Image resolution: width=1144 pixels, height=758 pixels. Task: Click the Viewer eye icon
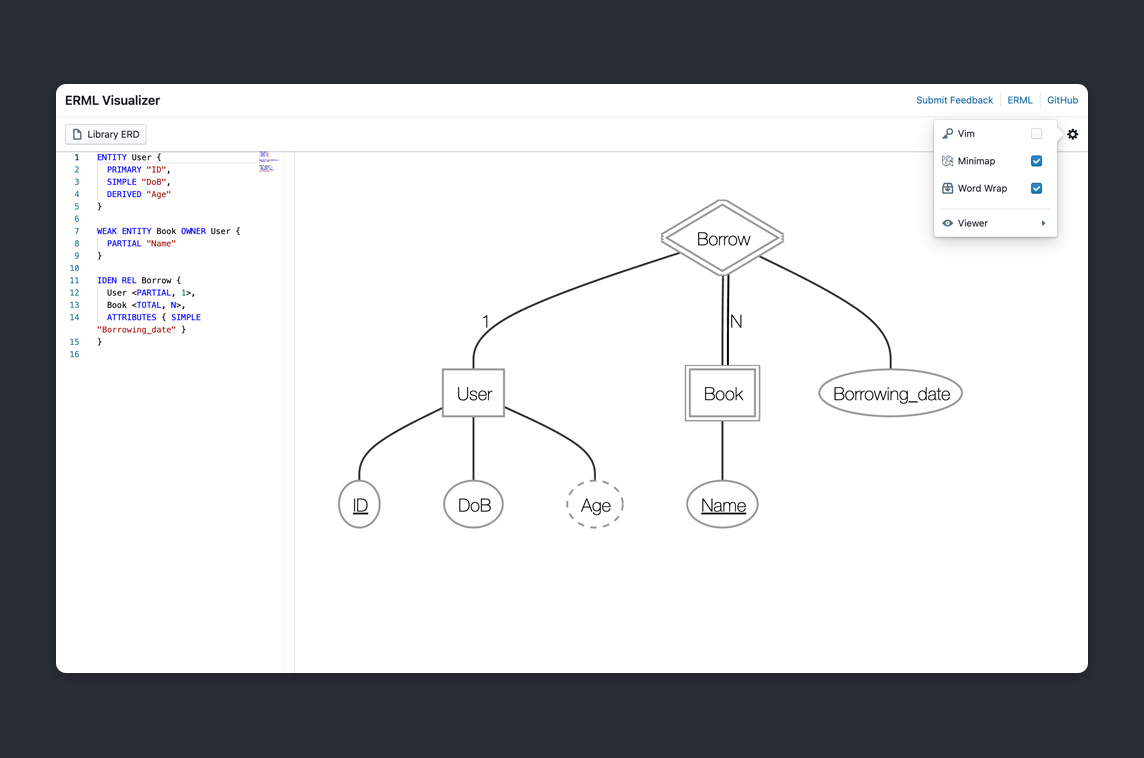point(948,223)
